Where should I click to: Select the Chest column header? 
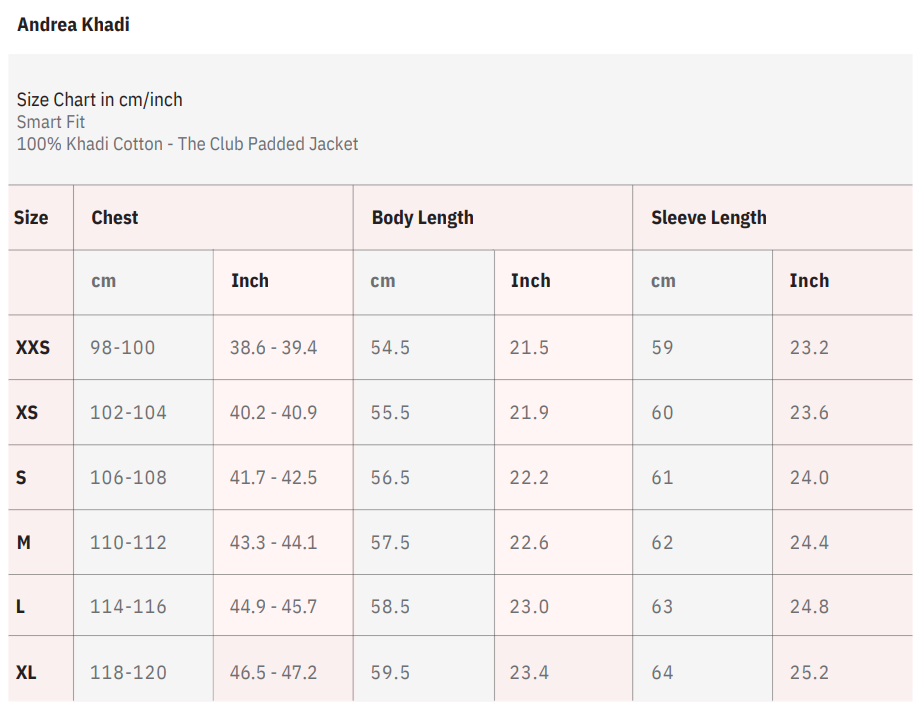coord(114,217)
